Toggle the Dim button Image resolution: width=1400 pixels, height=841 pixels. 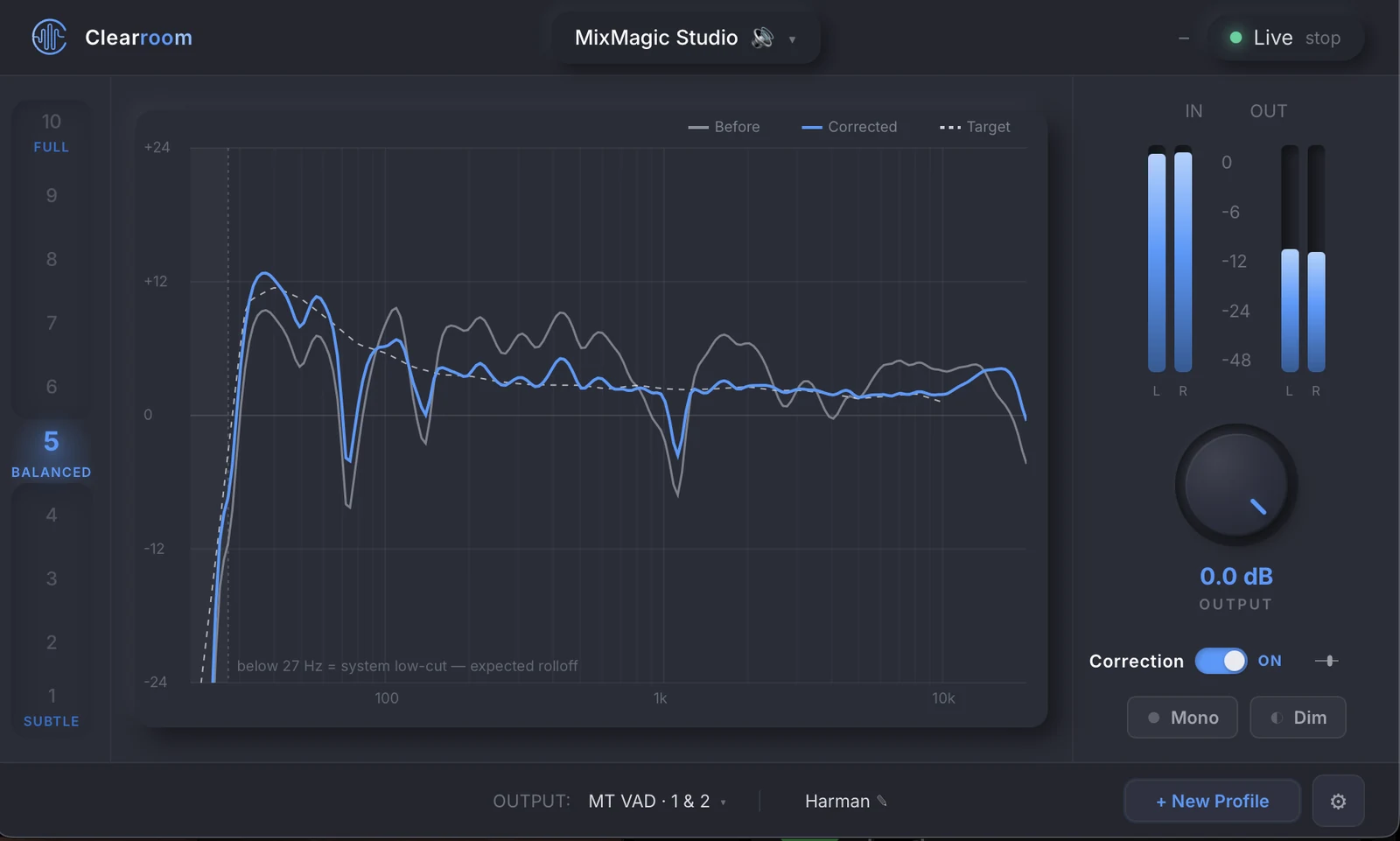click(x=1298, y=718)
